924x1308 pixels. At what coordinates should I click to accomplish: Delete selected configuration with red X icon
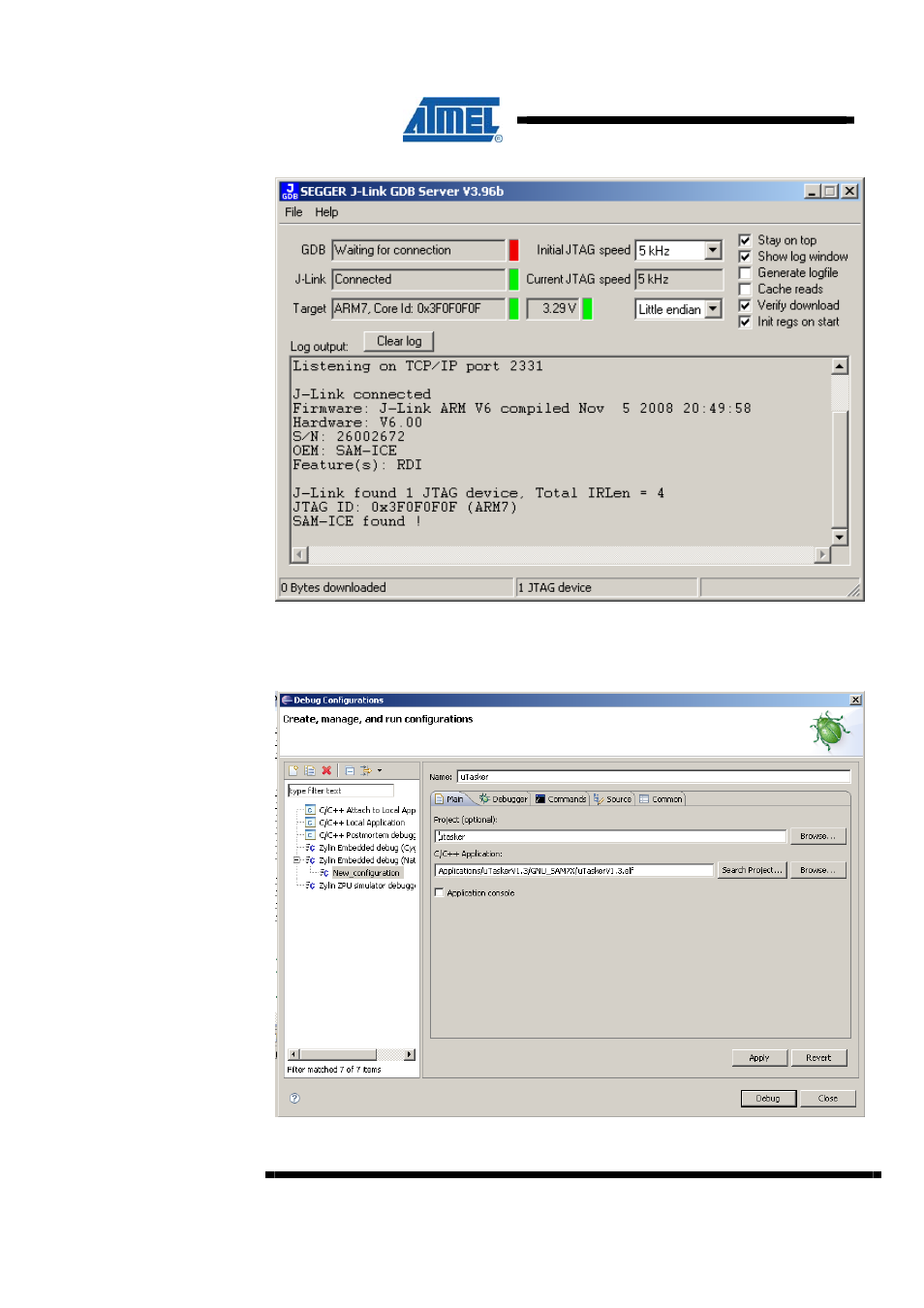(326, 771)
